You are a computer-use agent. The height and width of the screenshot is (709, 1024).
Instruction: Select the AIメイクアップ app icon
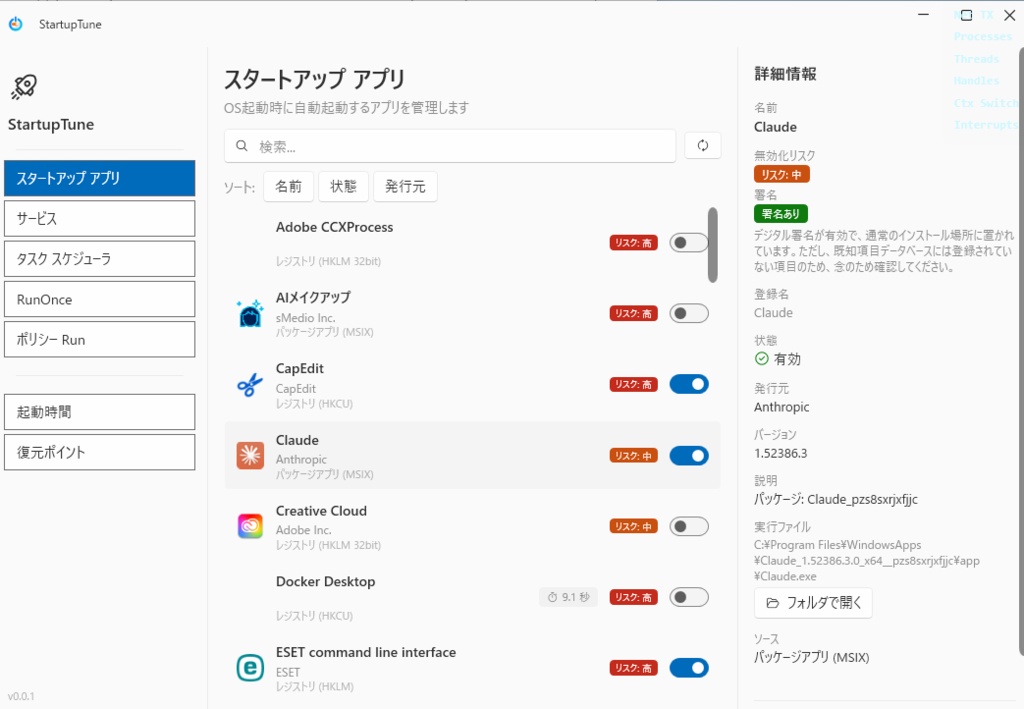click(250, 313)
